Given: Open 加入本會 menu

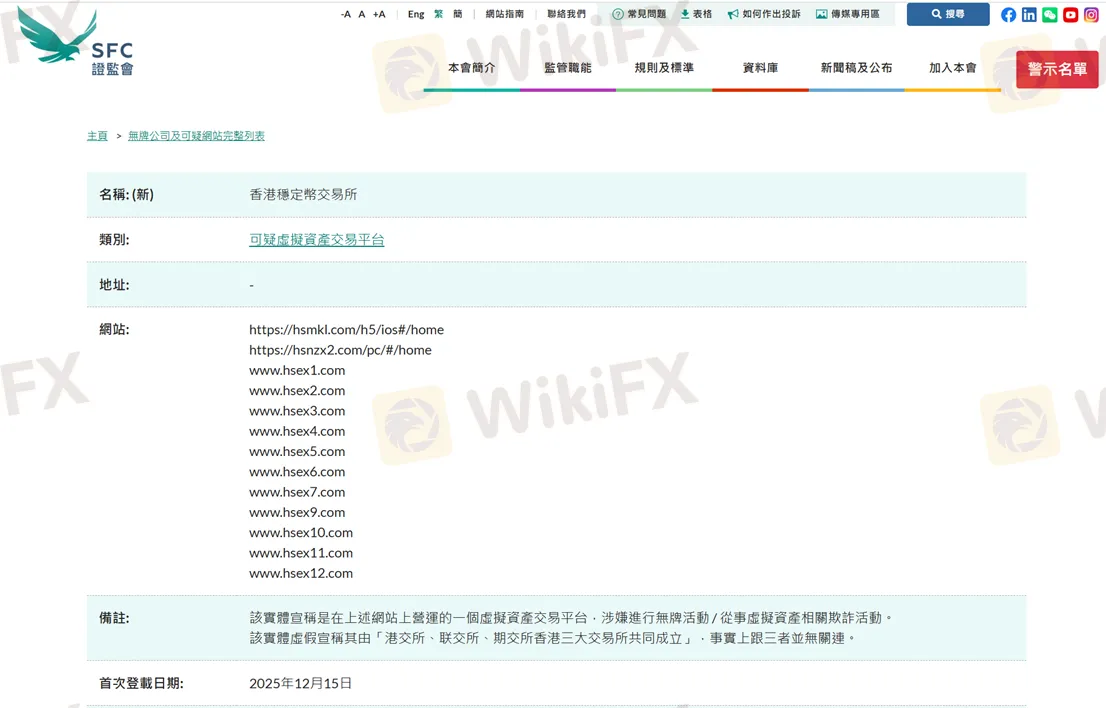Looking at the screenshot, I should [x=953, y=68].
